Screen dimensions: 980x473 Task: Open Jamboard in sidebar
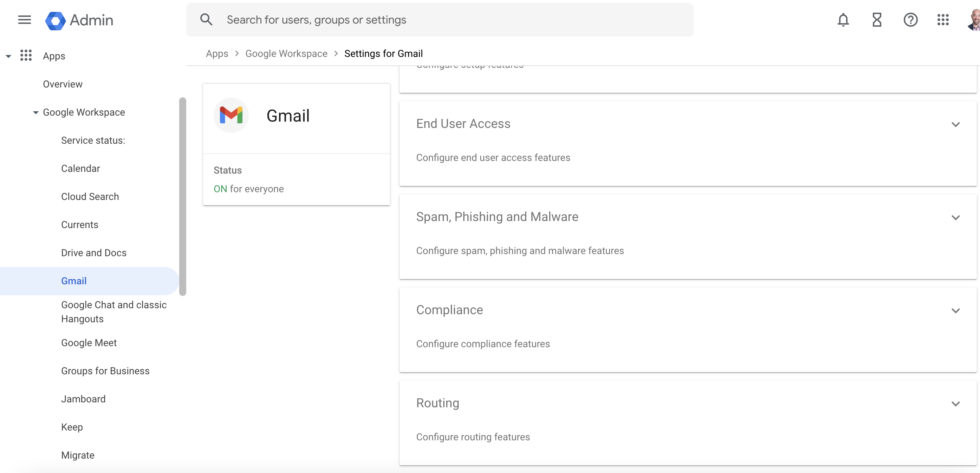83,399
